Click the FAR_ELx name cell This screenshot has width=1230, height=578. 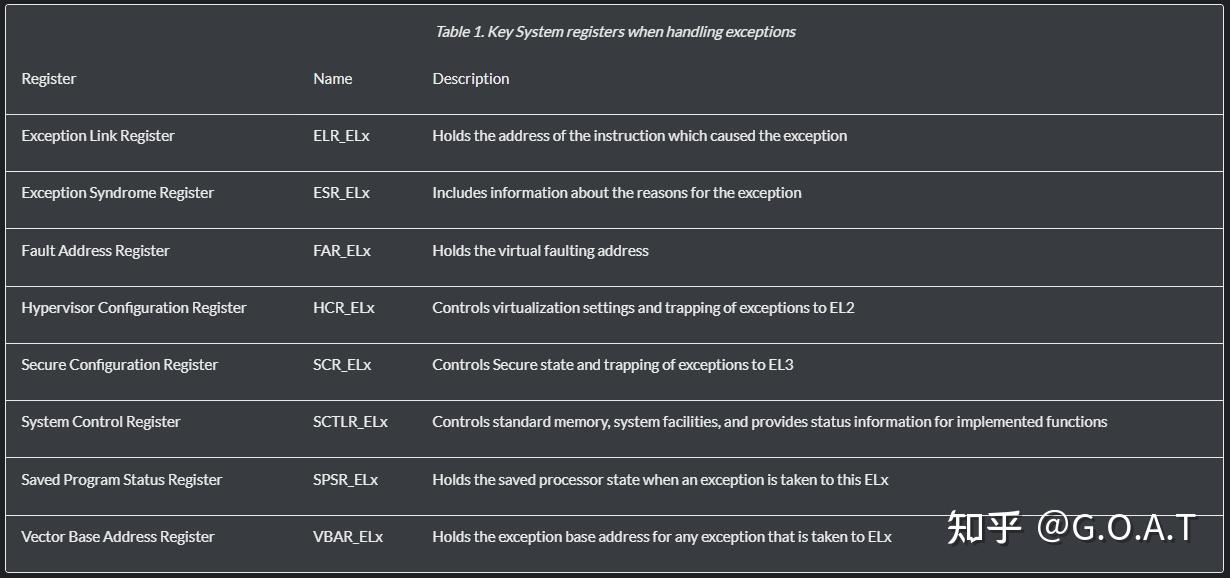click(342, 251)
